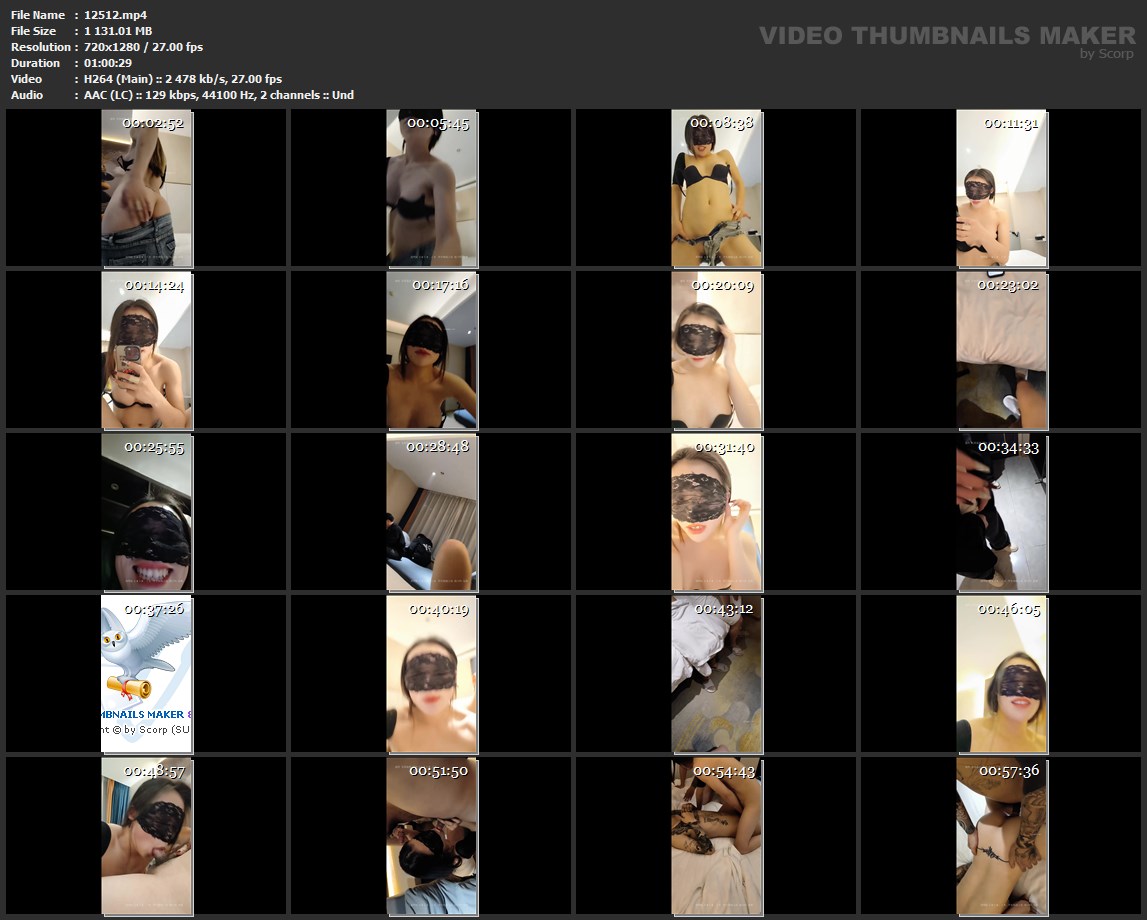The height and width of the screenshot is (920, 1147).
Task: Open the thumbnail at 00:51:50
Action: click(x=431, y=836)
